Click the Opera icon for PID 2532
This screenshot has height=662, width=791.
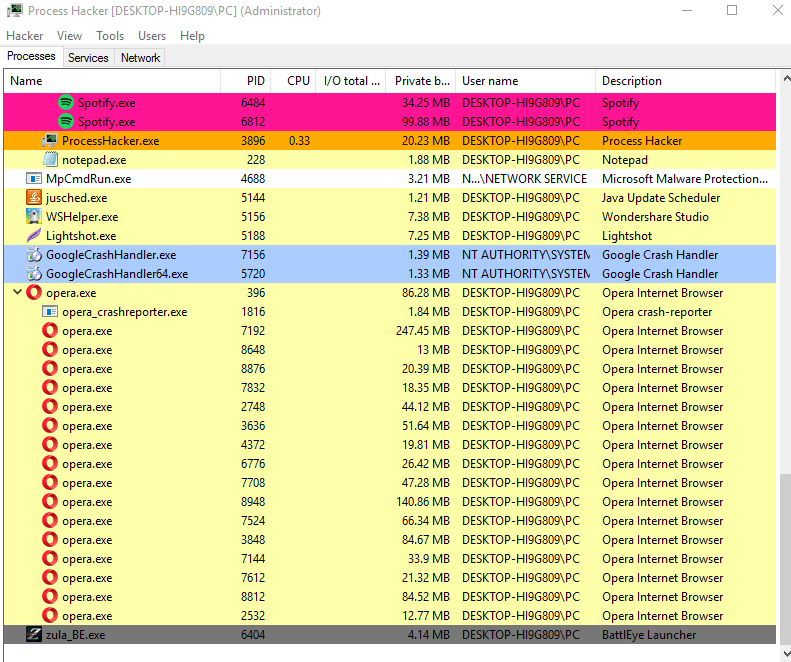point(50,616)
